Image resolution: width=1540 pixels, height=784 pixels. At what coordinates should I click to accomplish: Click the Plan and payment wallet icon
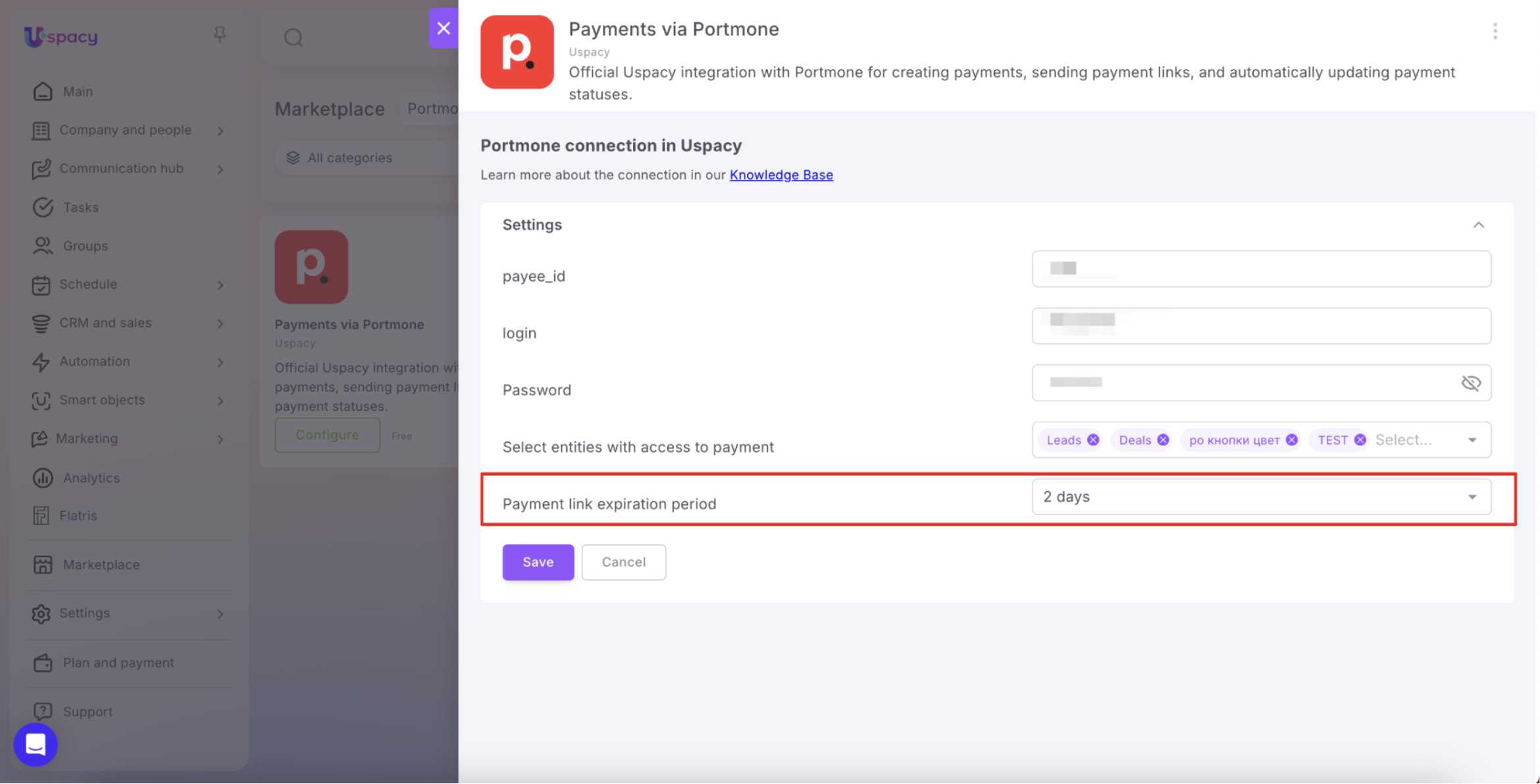click(43, 662)
